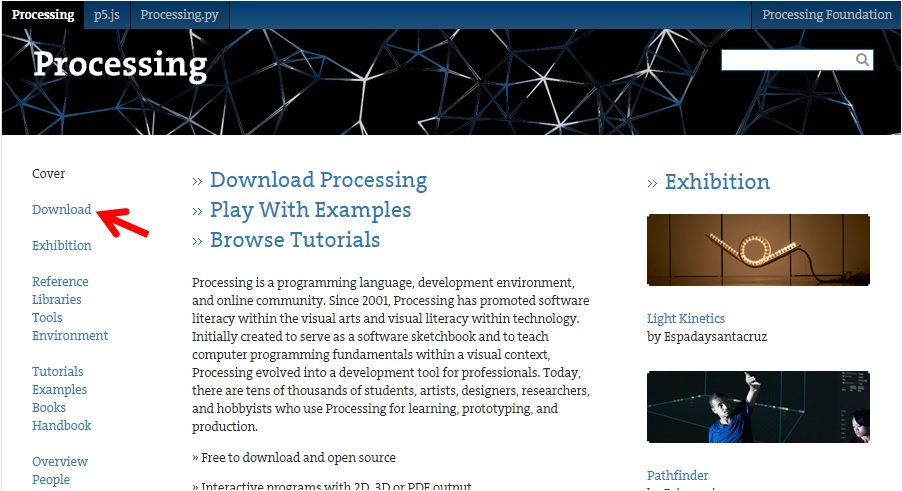Go to the Reference page
The image size is (902, 491).
coord(60,282)
